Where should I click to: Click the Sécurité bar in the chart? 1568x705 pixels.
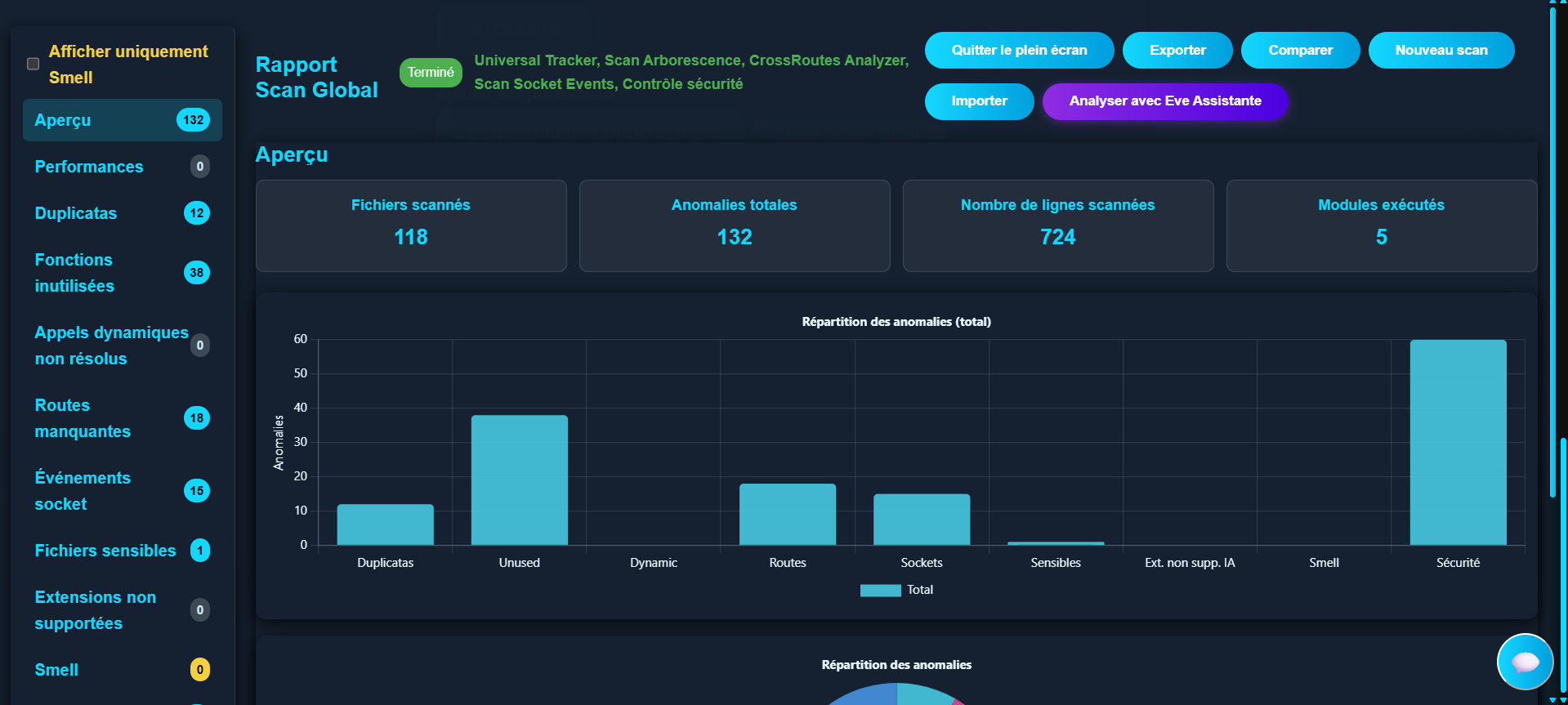pos(1458,442)
